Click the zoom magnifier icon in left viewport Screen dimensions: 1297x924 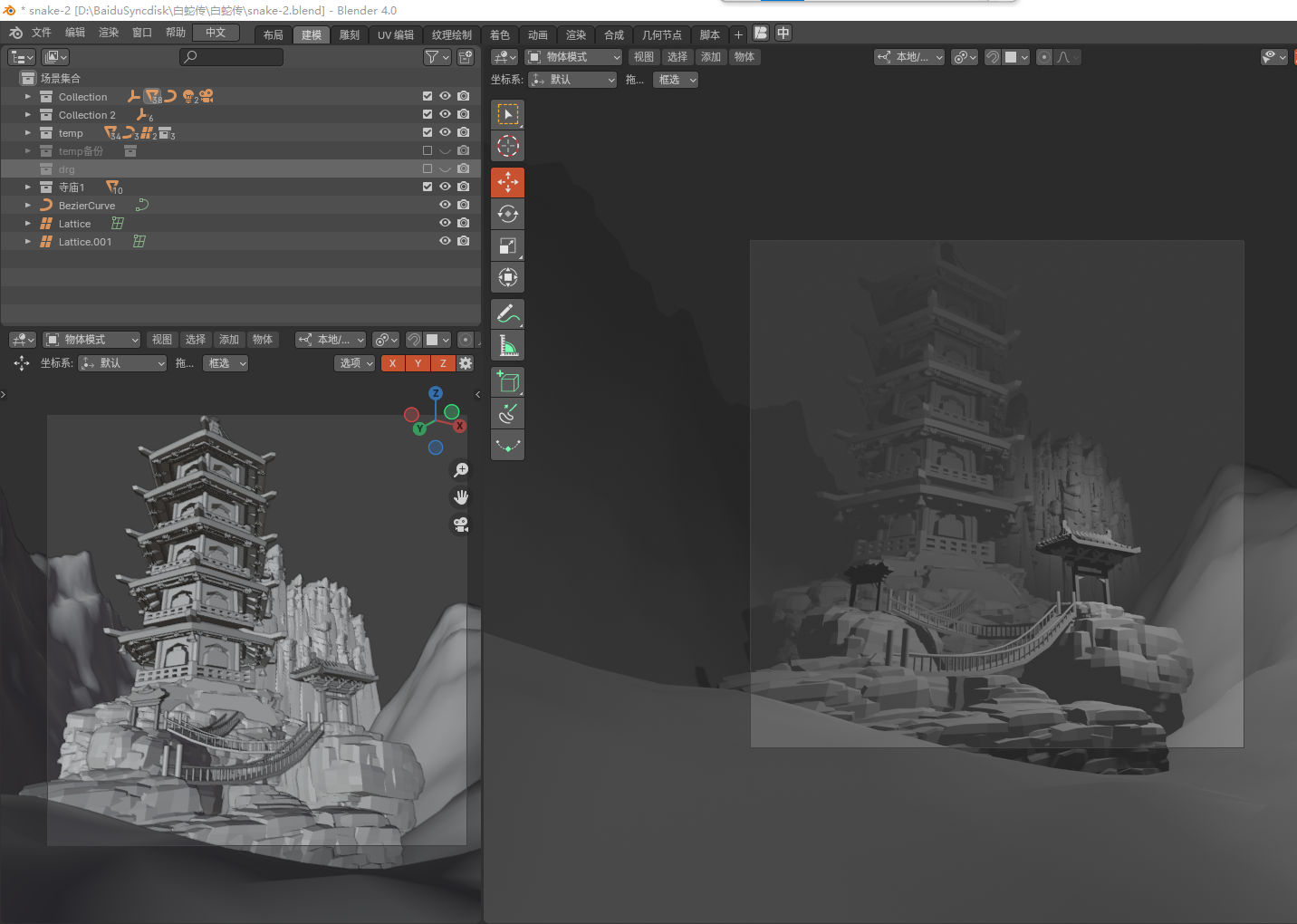pos(461,470)
